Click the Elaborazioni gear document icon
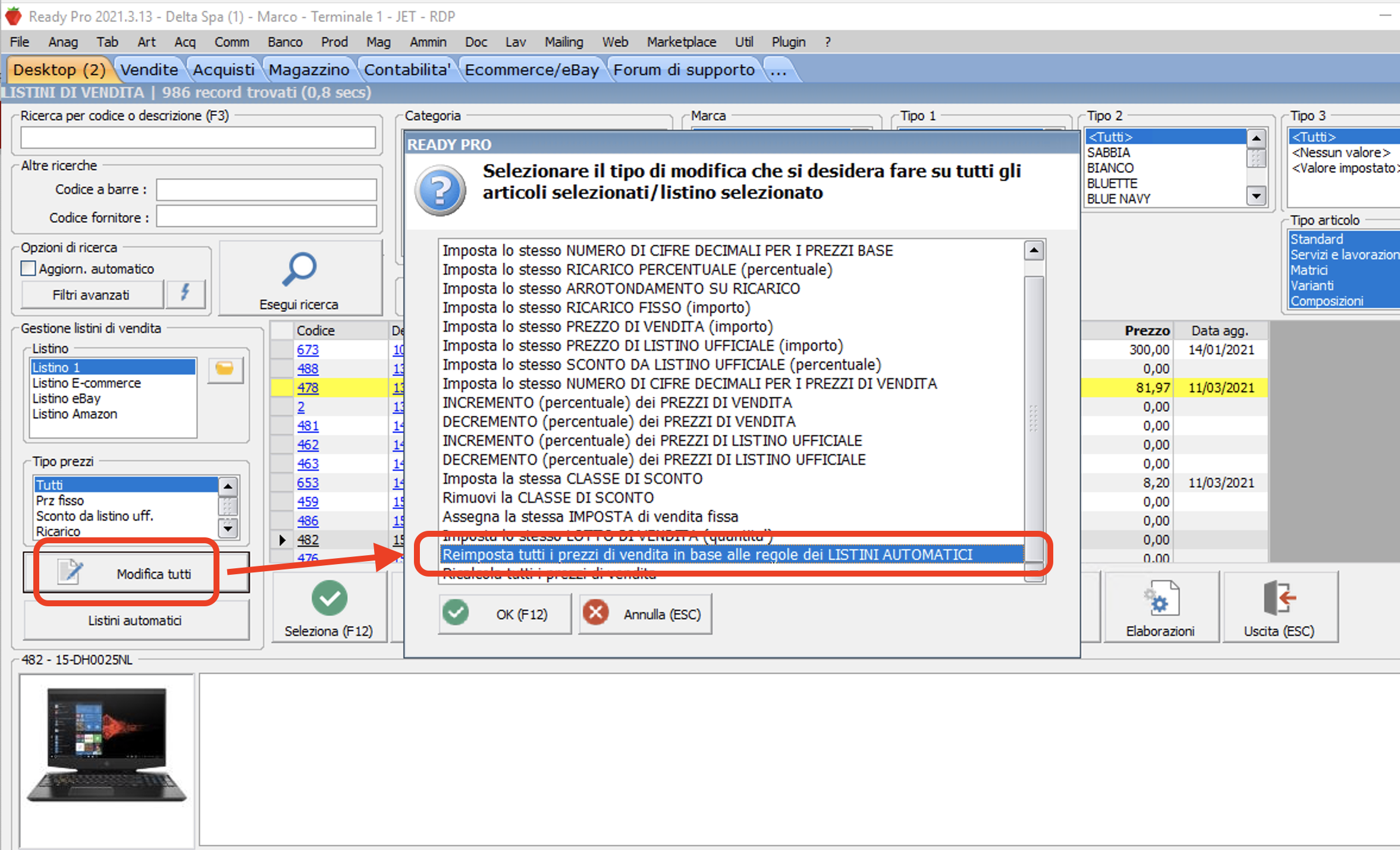 pos(1160,608)
